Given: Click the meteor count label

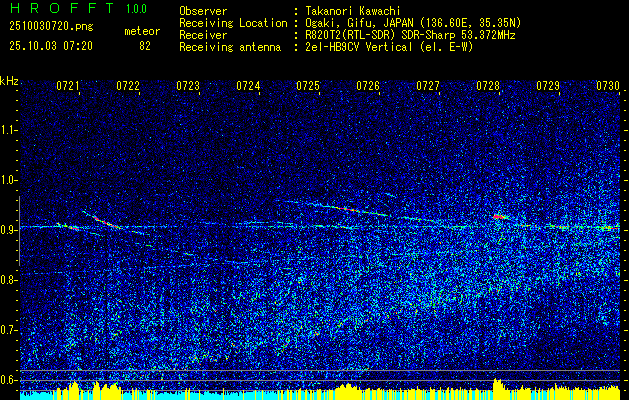Looking at the screenshot, I should (142, 31).
